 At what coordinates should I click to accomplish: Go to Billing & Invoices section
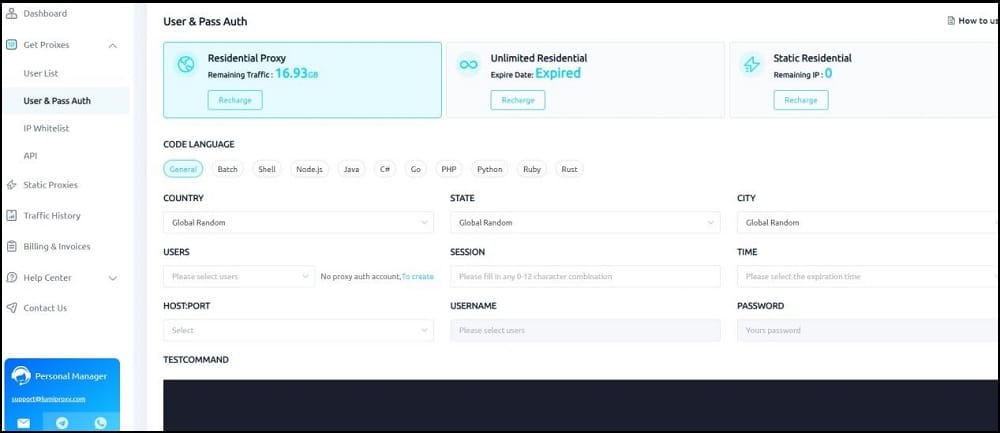pyautogui.click(x=57, y=246)
